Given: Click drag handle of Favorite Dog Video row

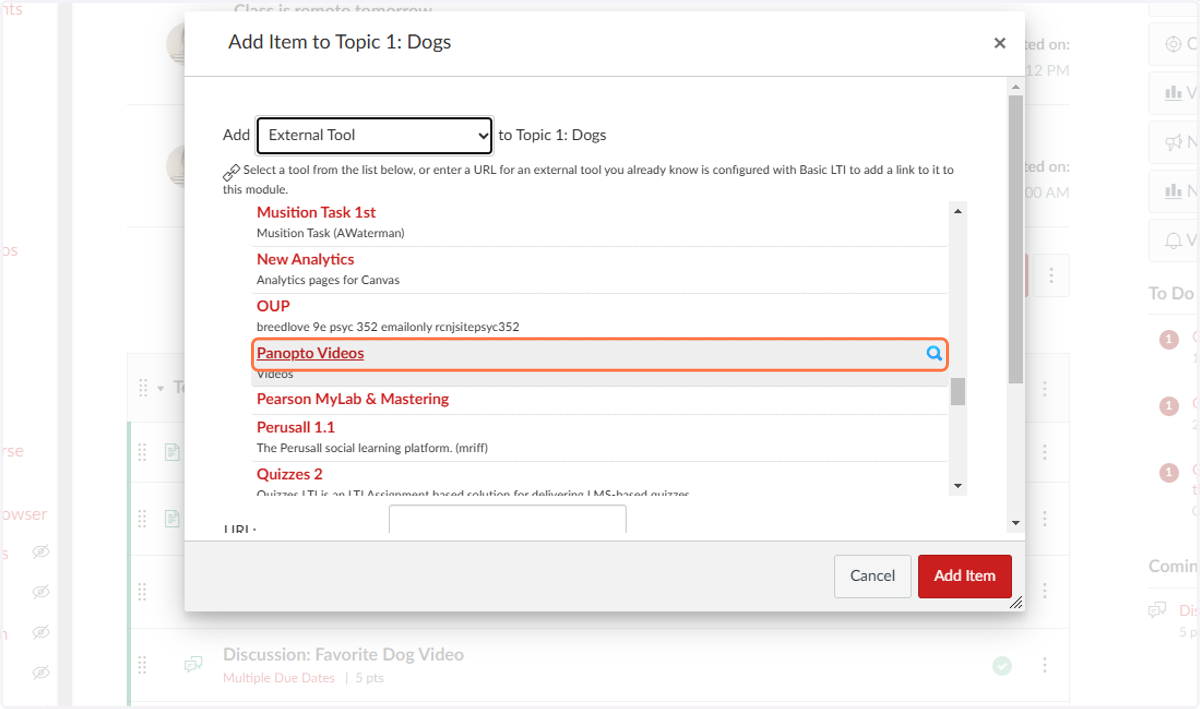Looking at the screenshot, I should [142, 665].
